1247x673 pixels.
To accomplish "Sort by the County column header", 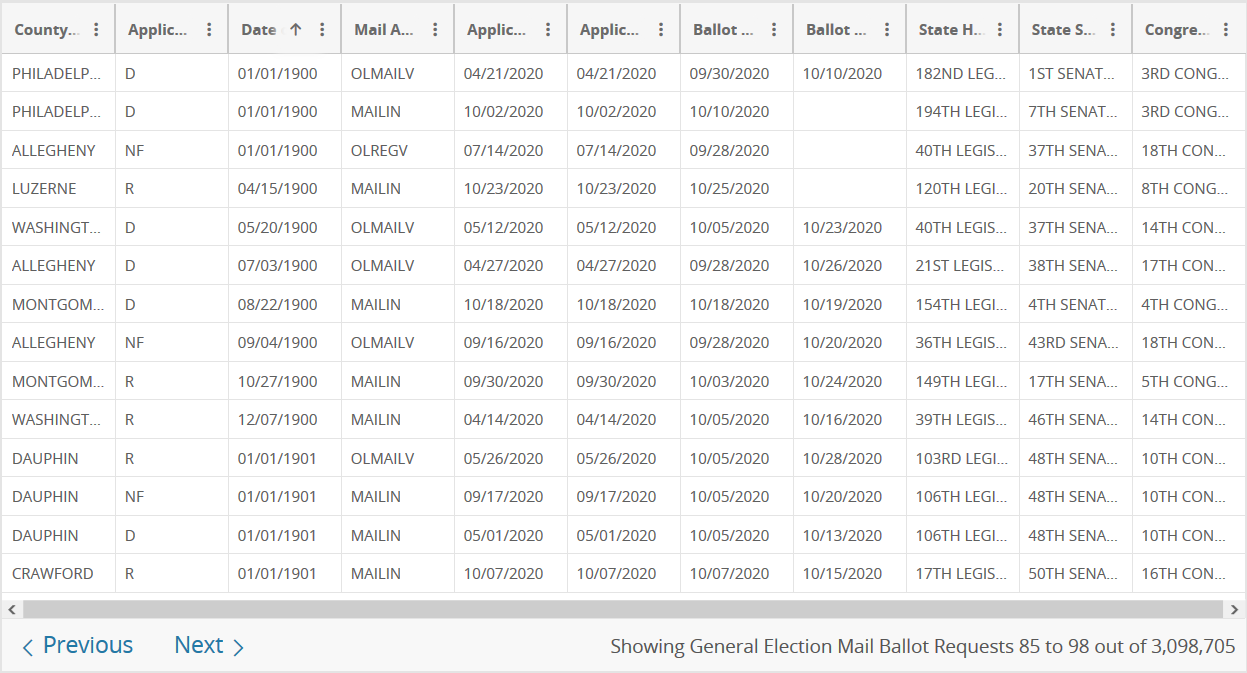I will (45, 30).
